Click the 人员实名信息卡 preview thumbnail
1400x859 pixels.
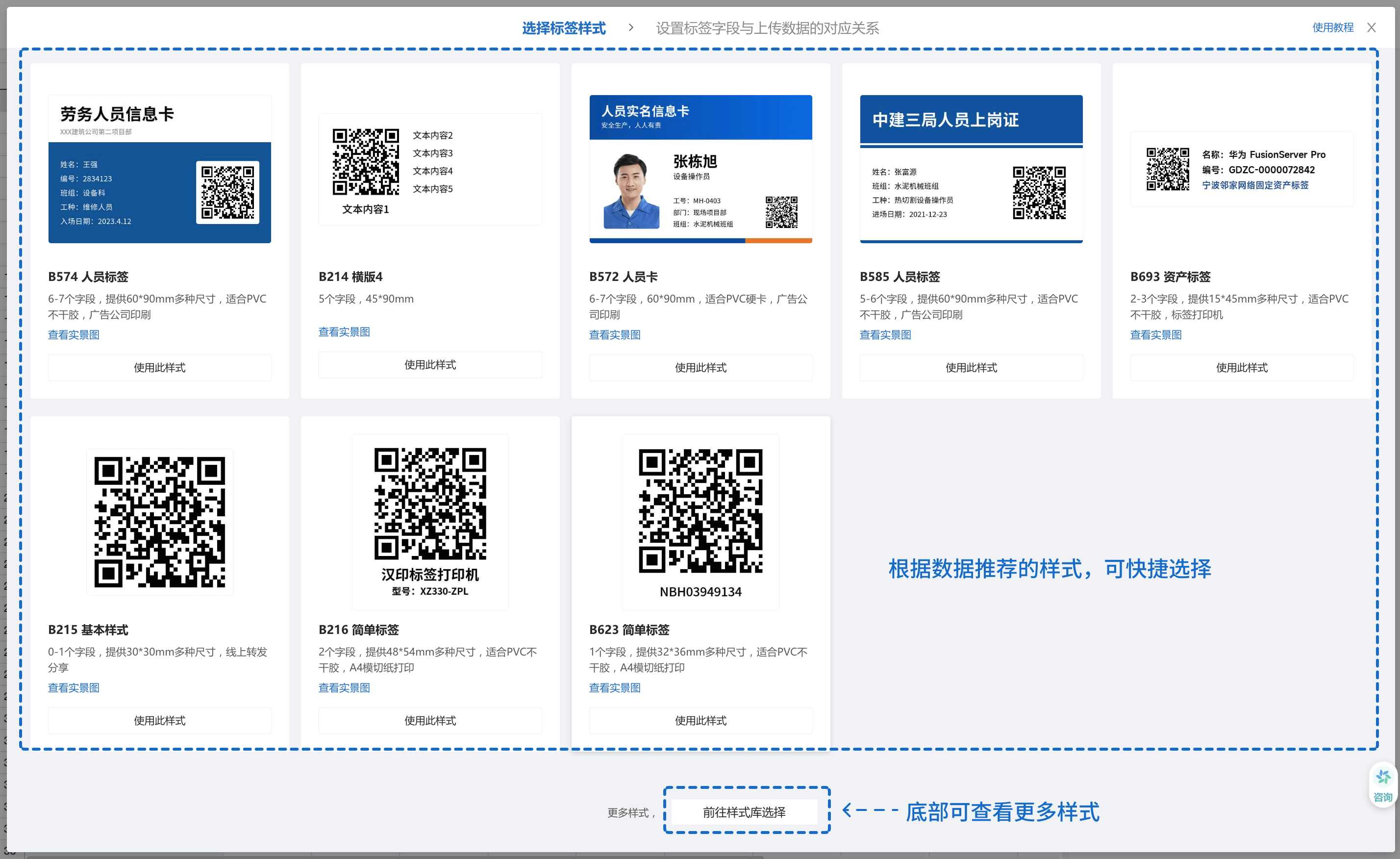coord(700,169)
